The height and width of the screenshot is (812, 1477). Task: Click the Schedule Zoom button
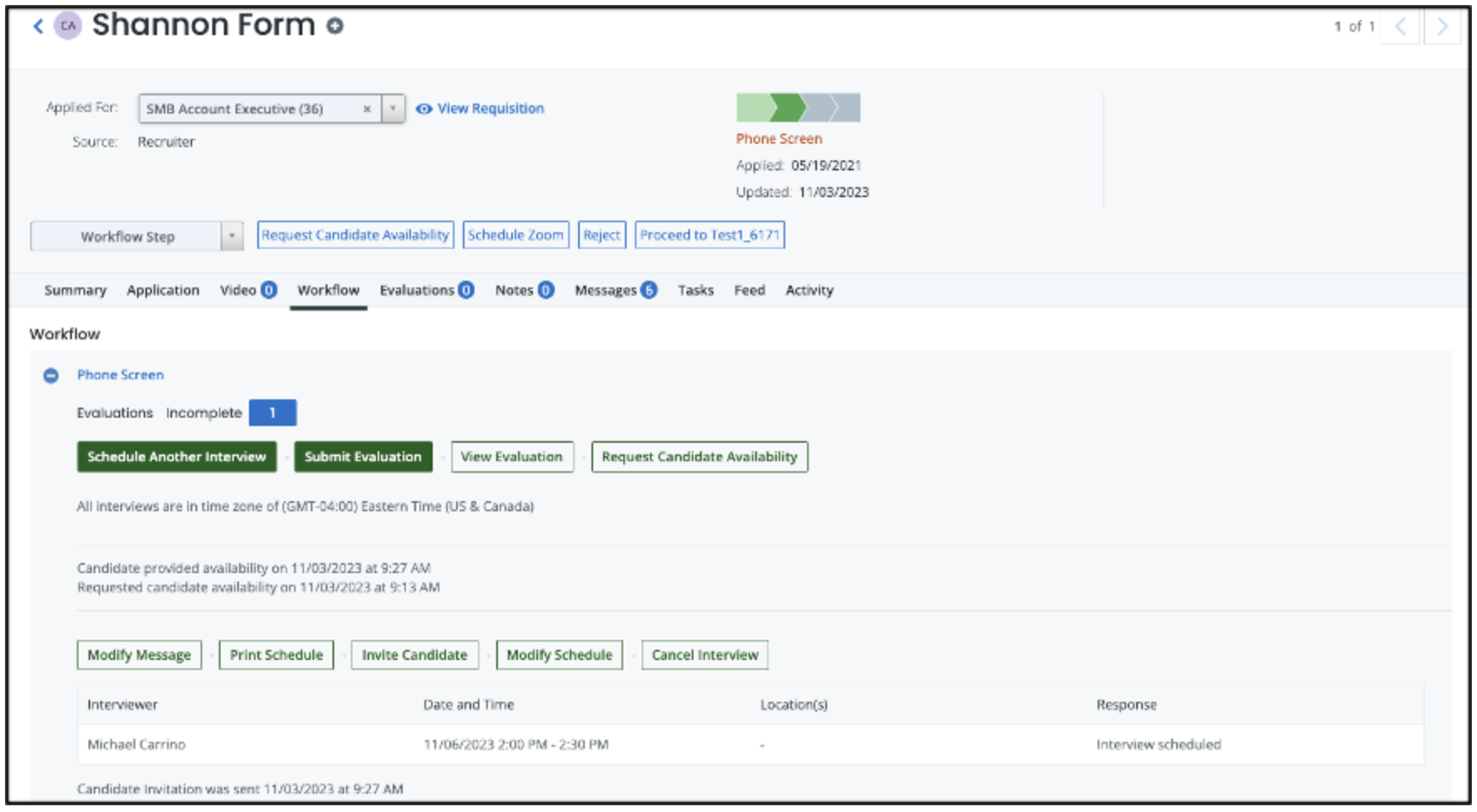515,235
